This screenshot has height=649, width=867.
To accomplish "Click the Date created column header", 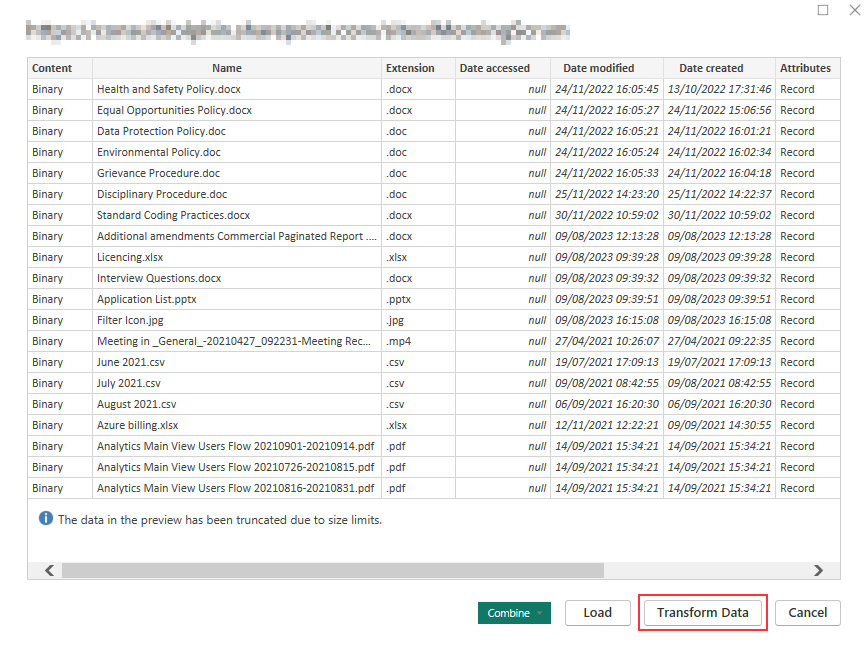I will pos(711,68).
